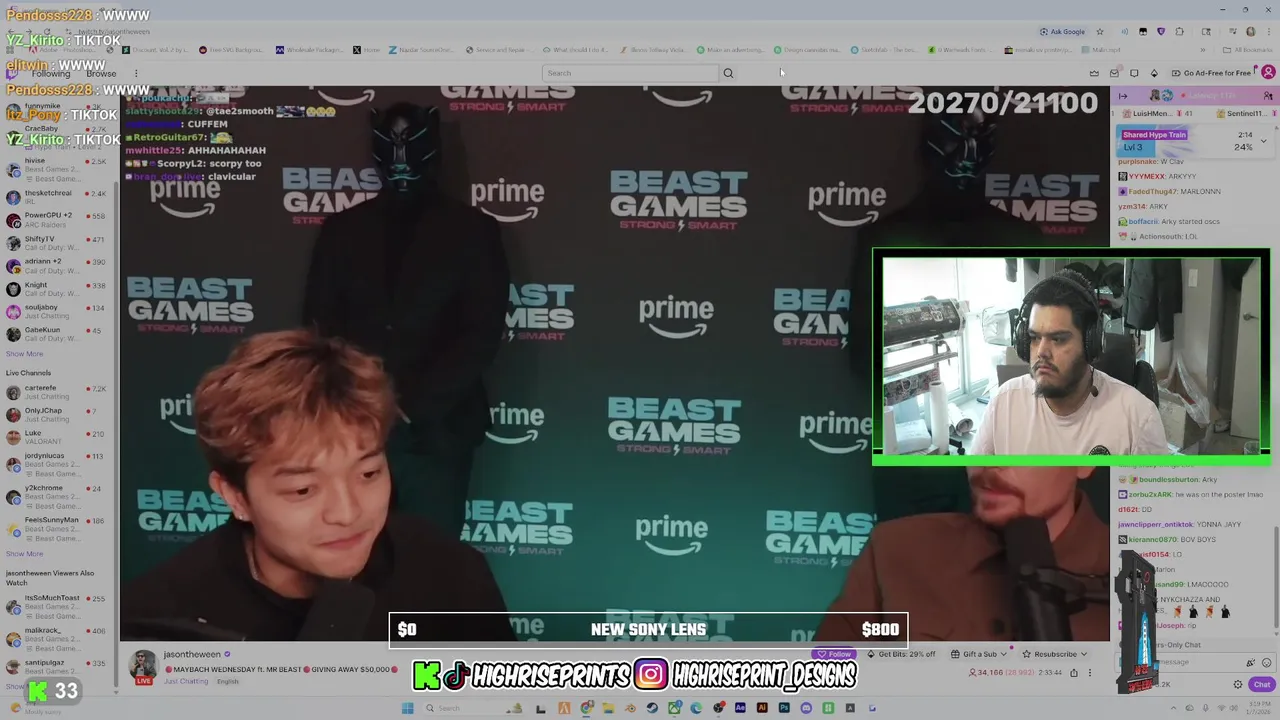Select santipulgaz channel in sidebar
Image resolution: width=1280 pixels, height=720 pixels.
(x=58, y=666)
